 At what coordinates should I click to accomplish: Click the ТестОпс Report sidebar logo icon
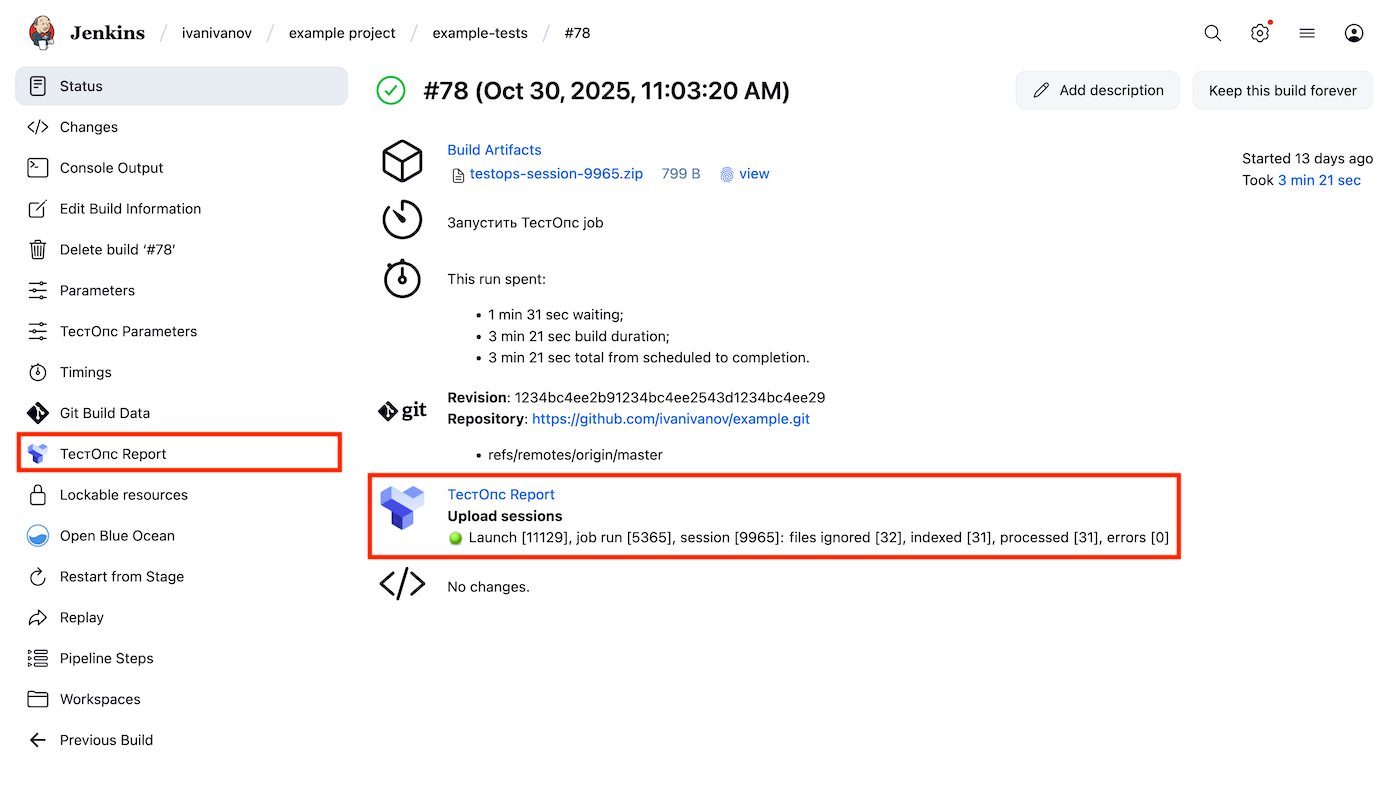coord(38,454)
